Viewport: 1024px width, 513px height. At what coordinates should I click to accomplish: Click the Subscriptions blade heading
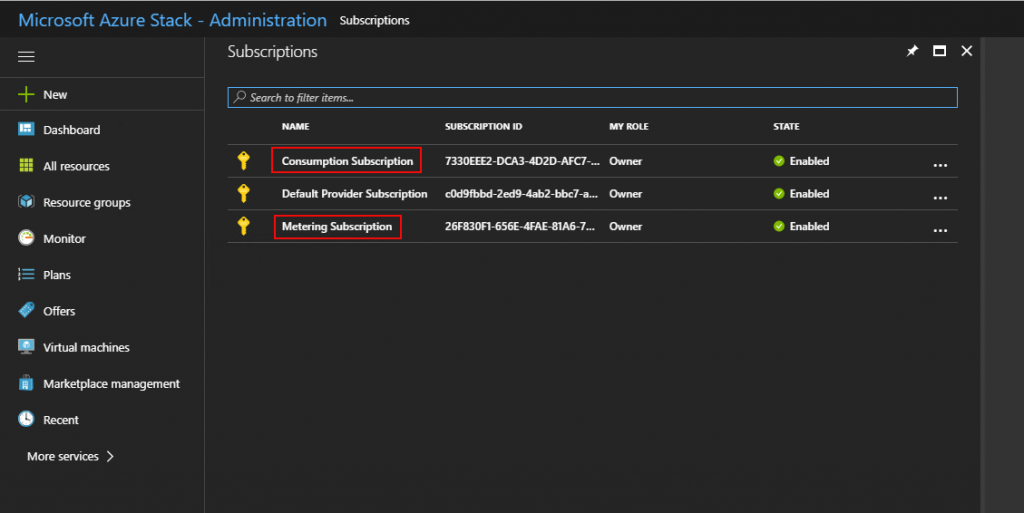(x=272, y=52)
